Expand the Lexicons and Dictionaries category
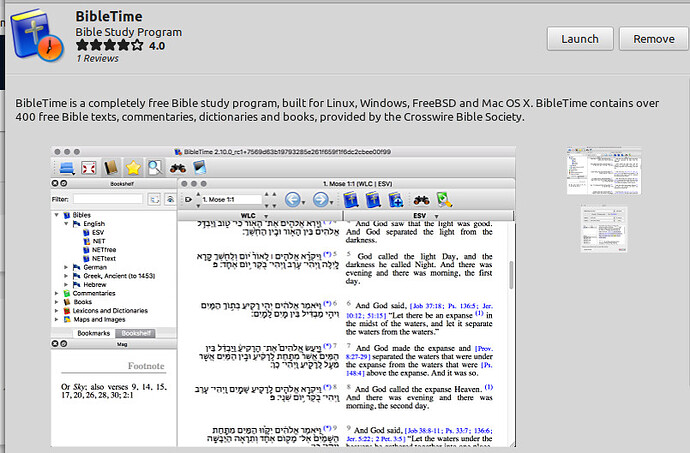The image size is (690, 453). point(57,310)
